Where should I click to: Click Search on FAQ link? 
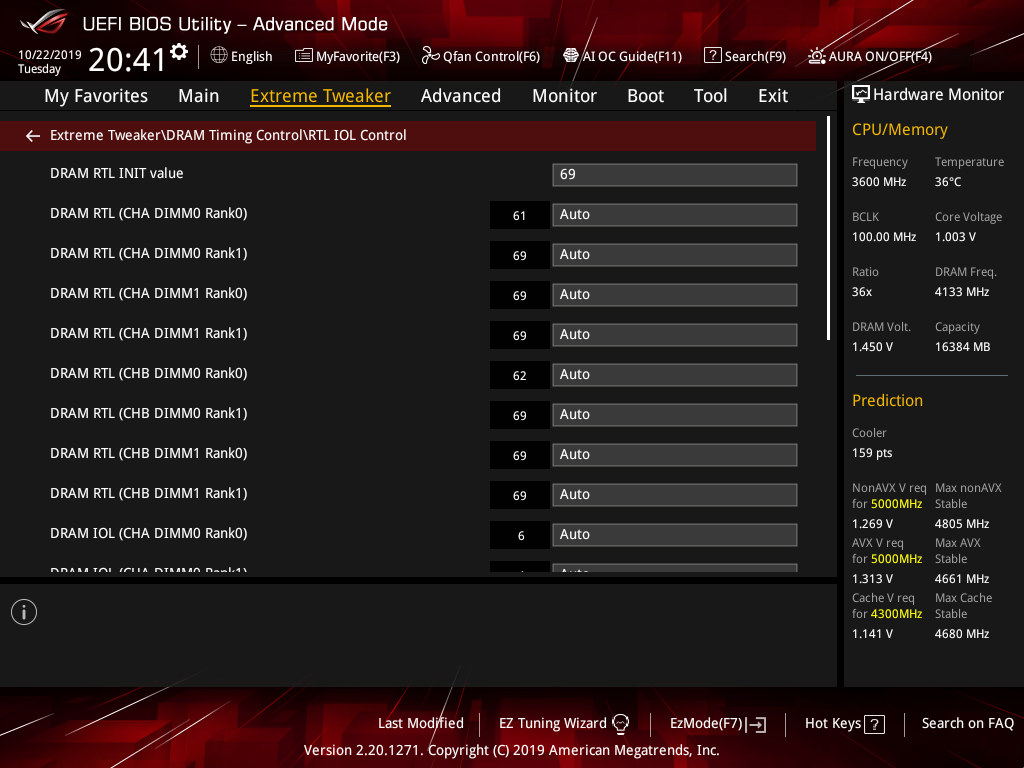967,724
